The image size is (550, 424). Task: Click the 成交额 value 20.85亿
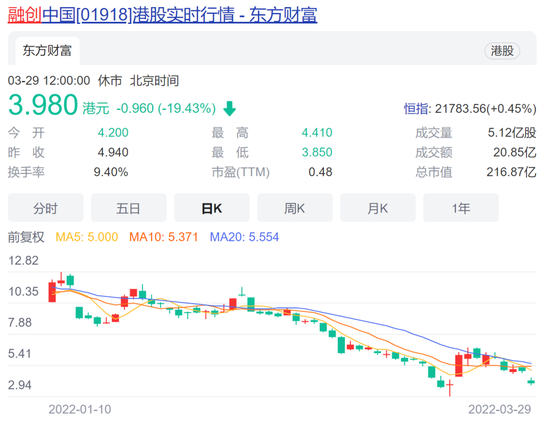(515, 152)
